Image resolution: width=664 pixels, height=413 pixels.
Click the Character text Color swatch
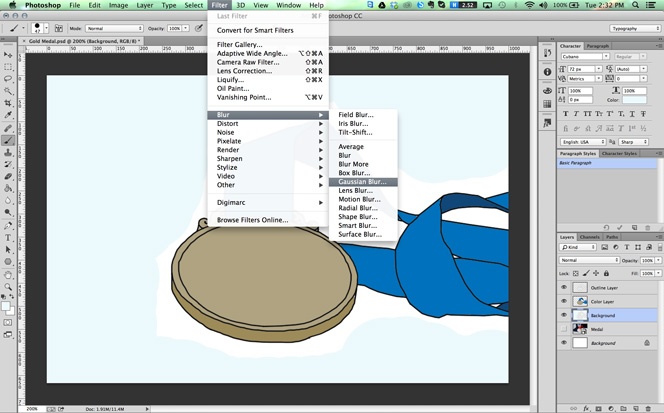pos(634,100)
